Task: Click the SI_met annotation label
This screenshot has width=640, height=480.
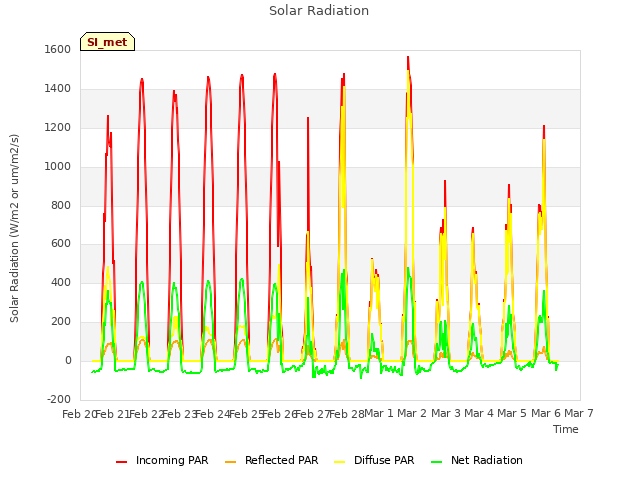Action: (107, 42)
